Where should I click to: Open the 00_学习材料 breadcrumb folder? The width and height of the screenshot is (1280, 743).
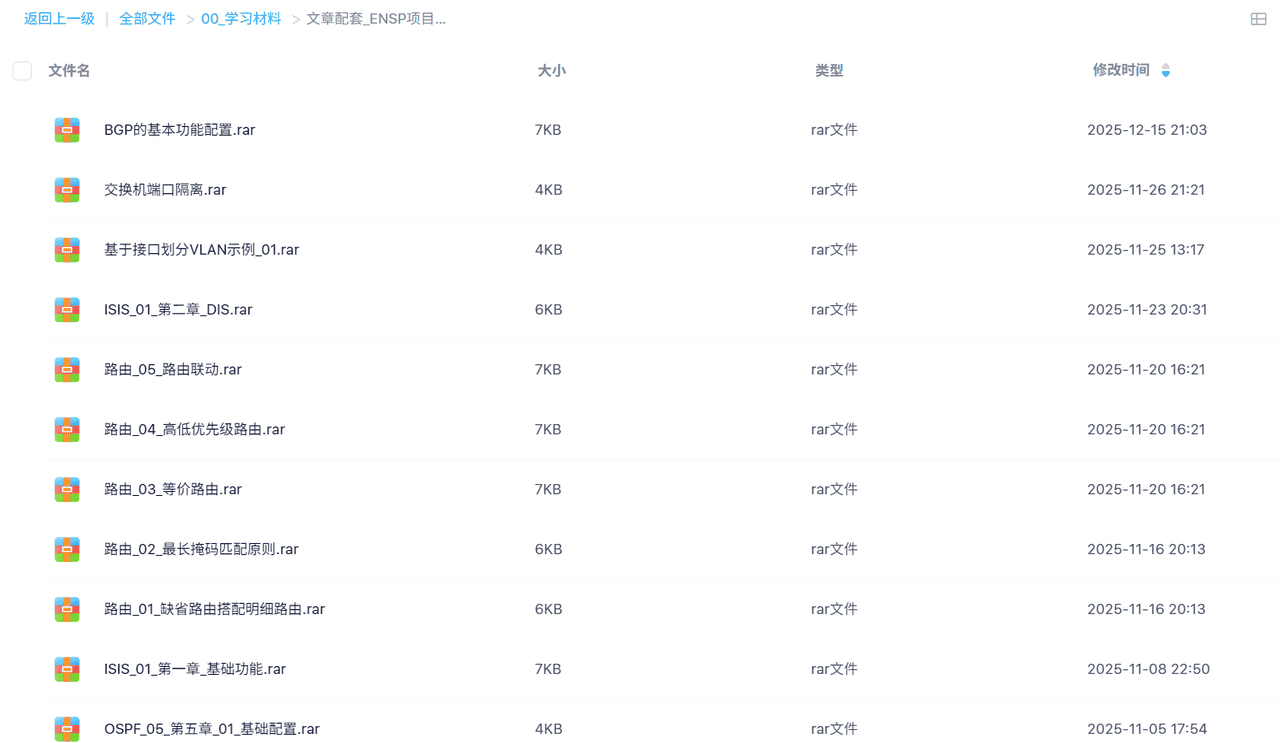click(241, 19)
